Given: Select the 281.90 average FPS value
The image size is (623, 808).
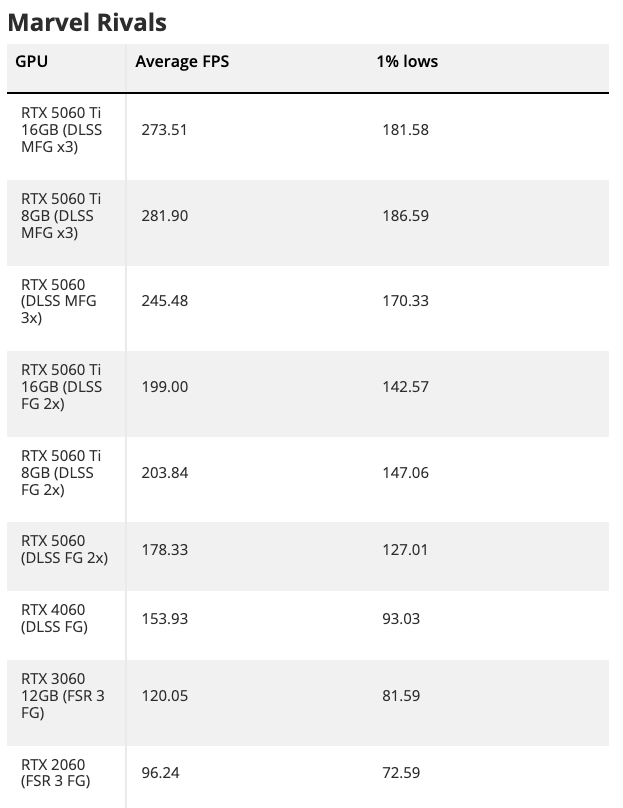Looking at the screenshot, I should [x=164, y=216].
